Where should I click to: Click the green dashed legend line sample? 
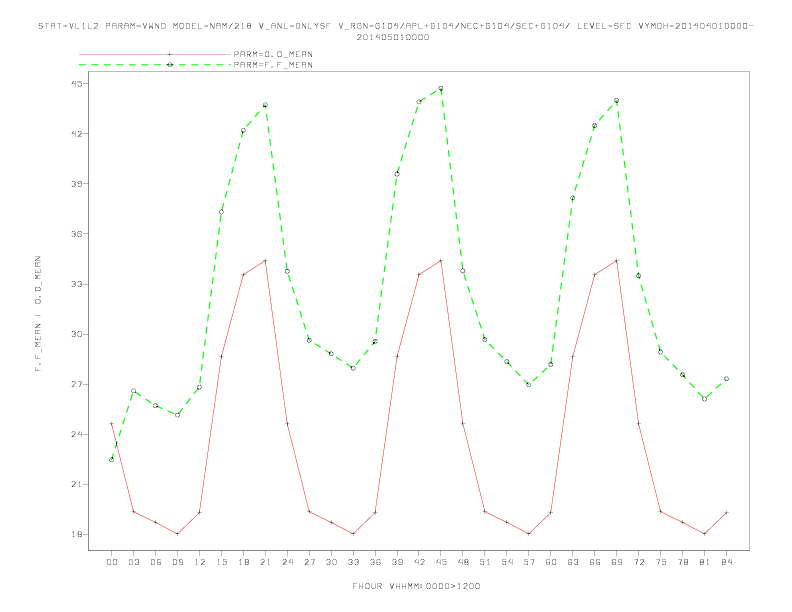click(155, 65)
